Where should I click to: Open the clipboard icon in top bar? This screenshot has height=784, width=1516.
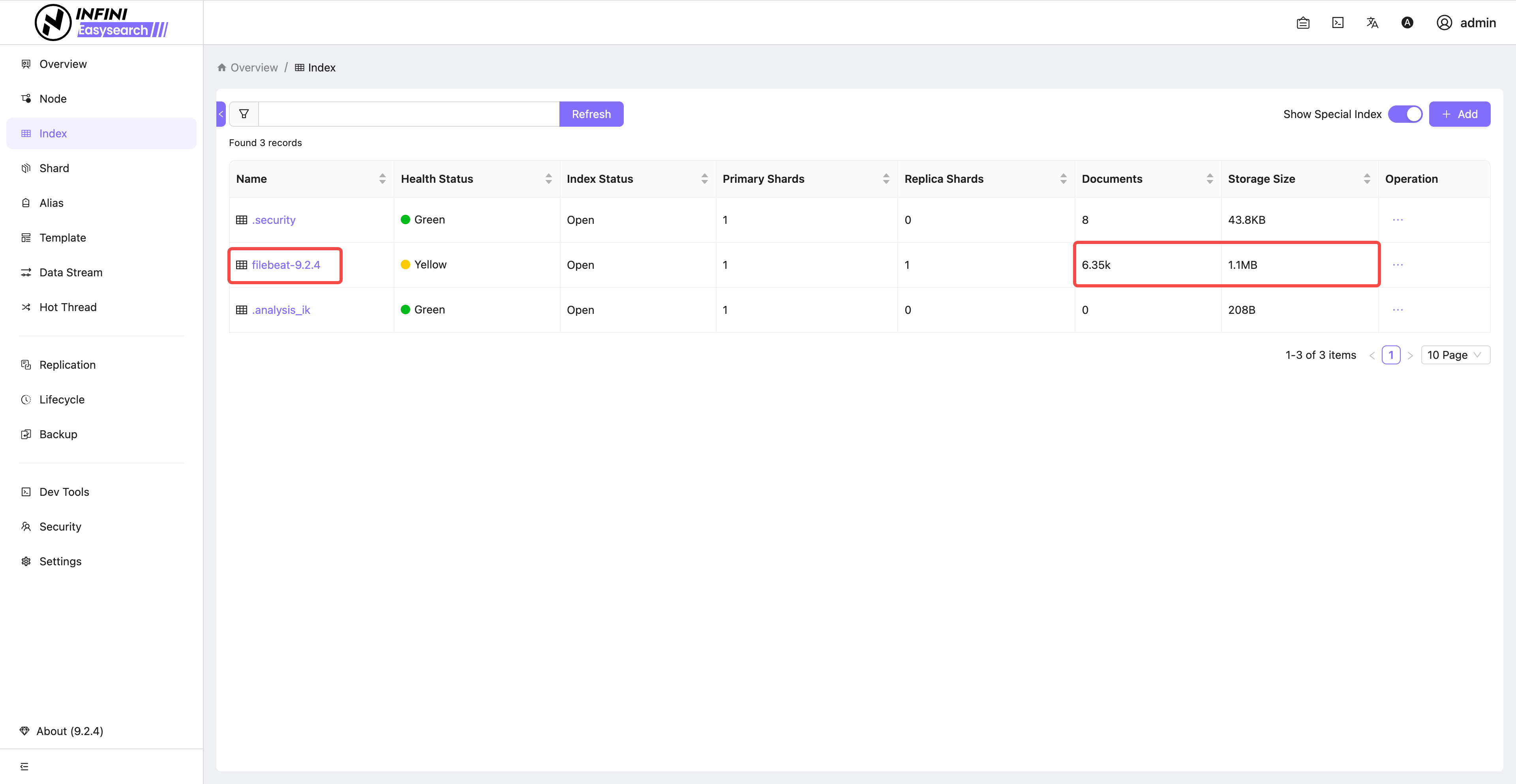tap(1303, 23)
